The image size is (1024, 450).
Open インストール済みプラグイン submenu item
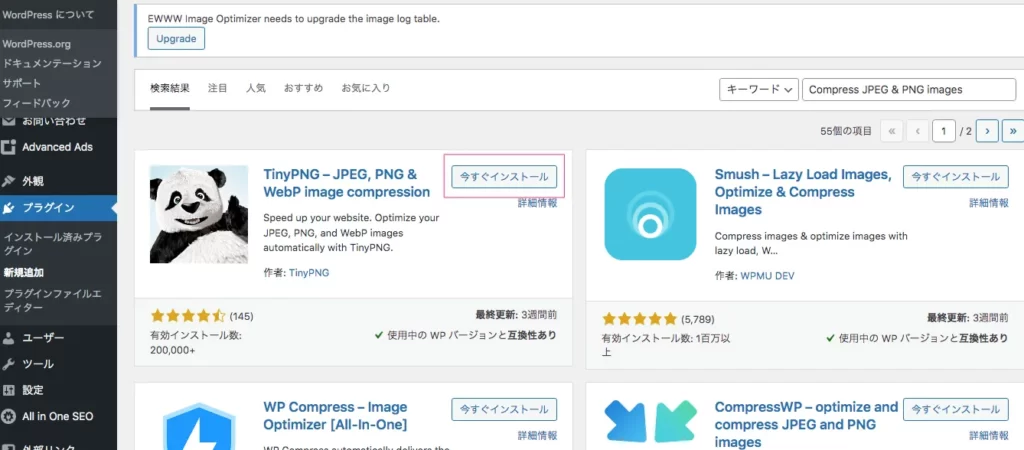click(x=54, y=243)
